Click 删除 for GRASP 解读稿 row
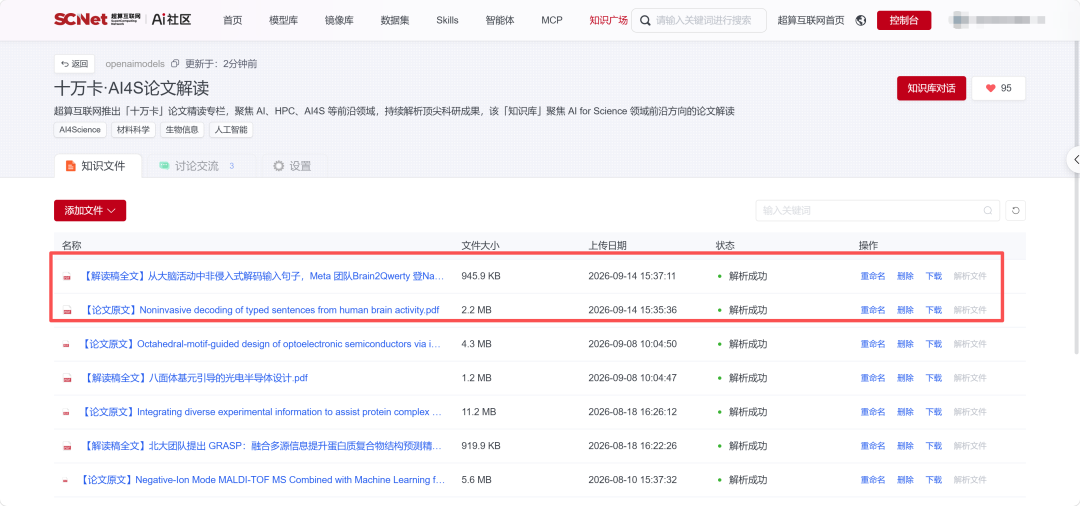Viewport: 1080px width, 506px height. point(905,445)
